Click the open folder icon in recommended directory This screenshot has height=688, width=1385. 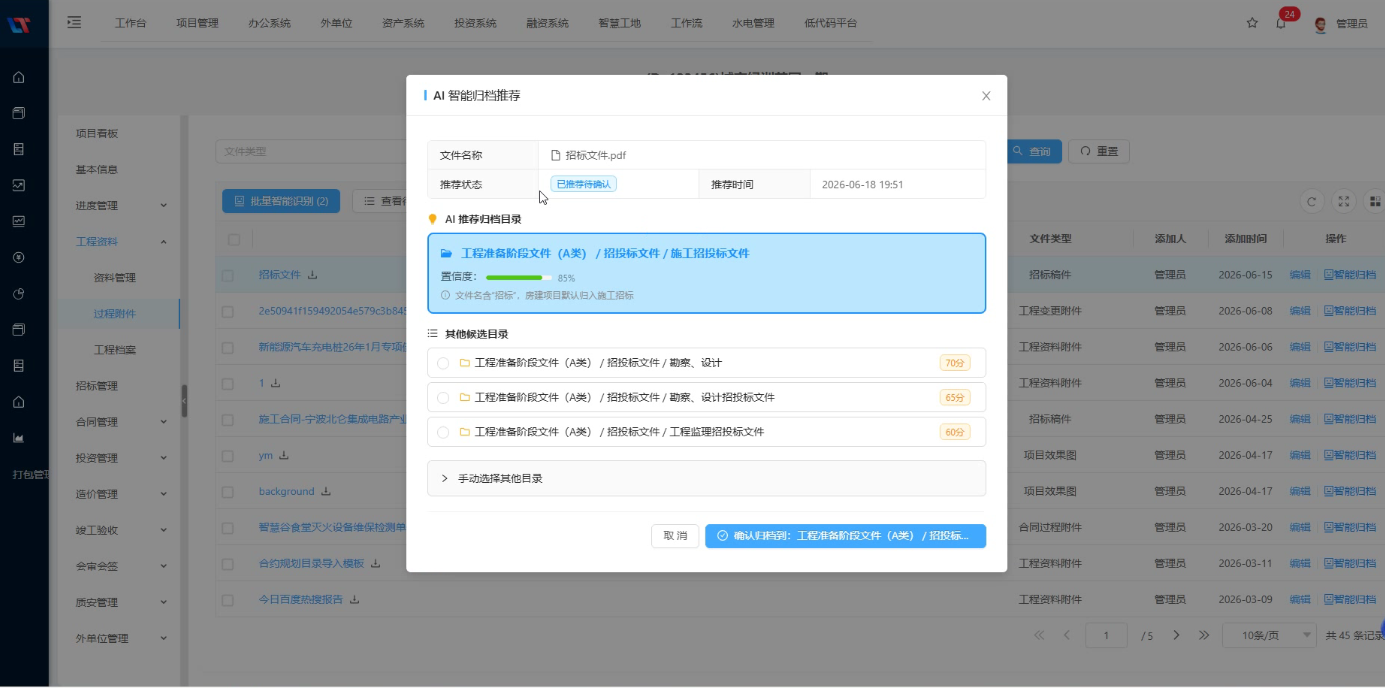[x=447, y=254]
